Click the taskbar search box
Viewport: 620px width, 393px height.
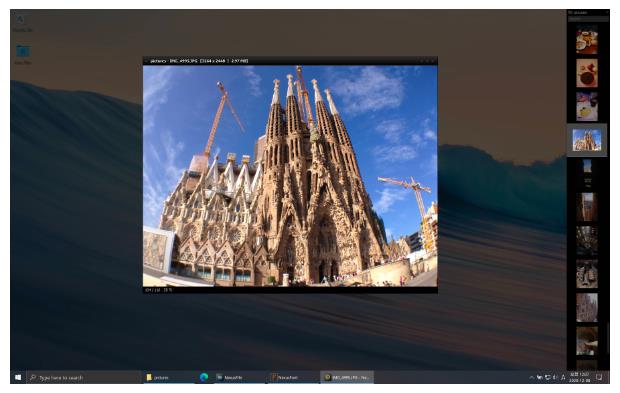point(83,377)
